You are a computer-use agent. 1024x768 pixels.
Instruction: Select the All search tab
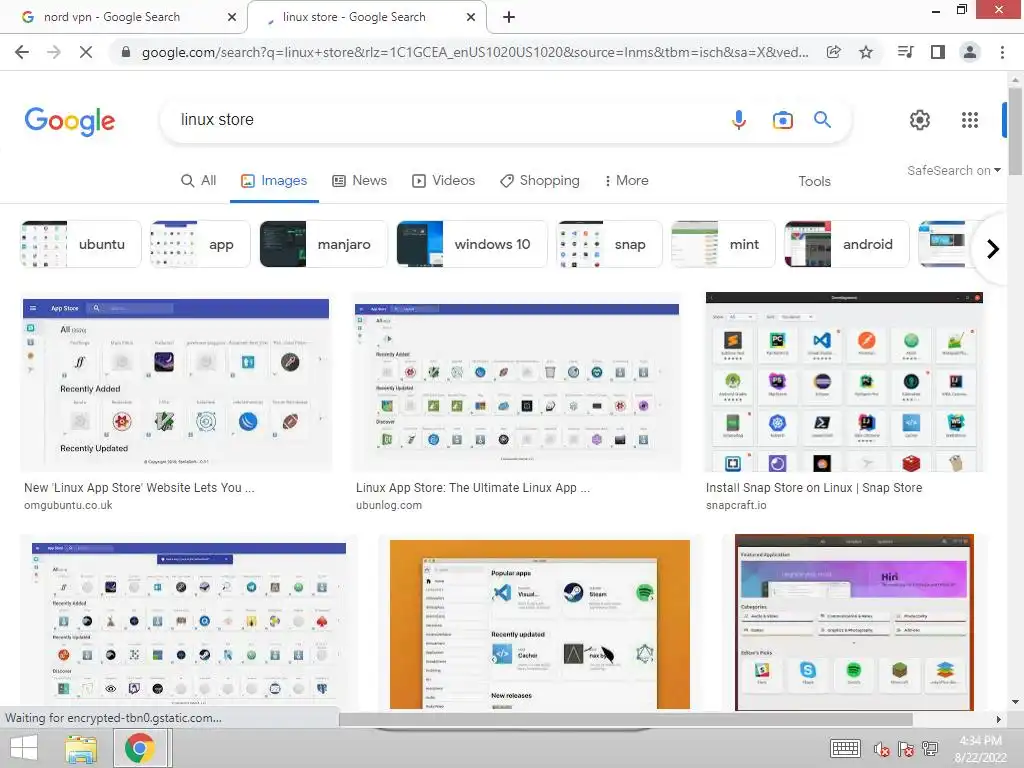[199, 181]
